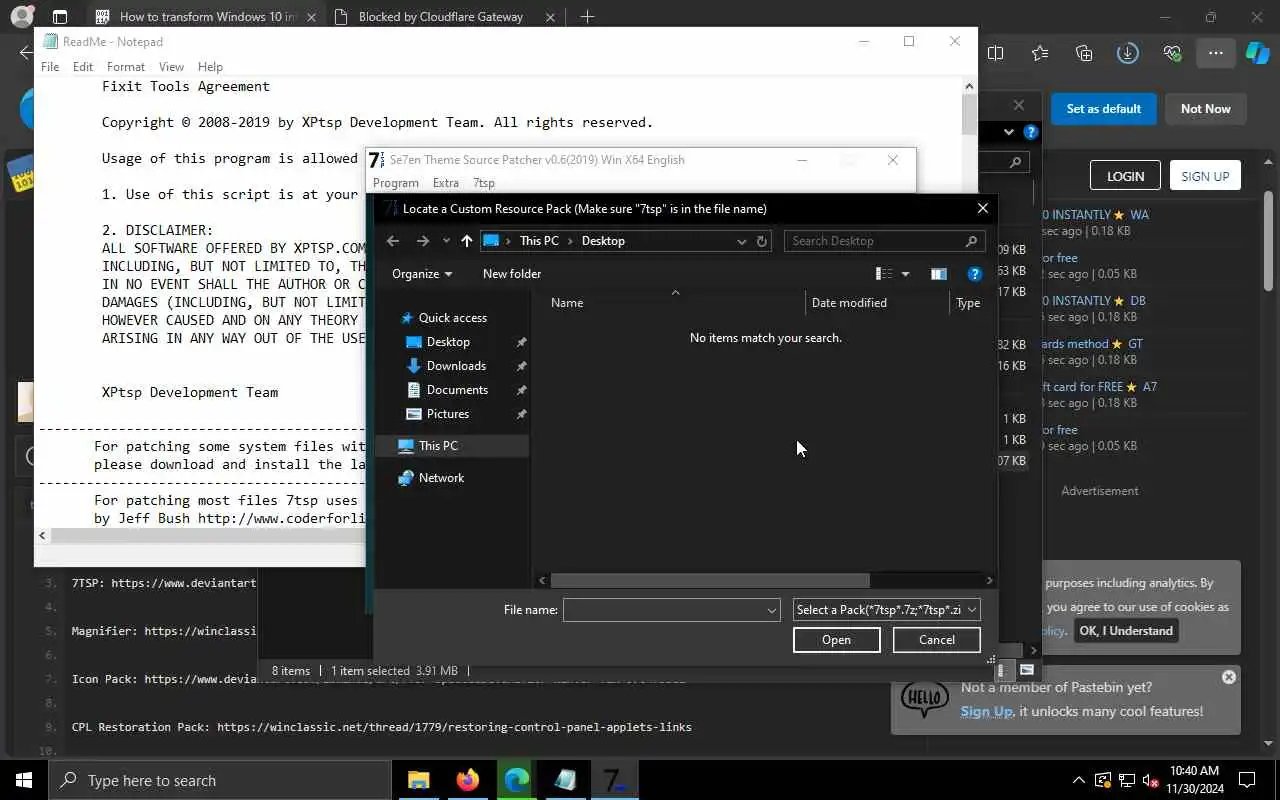The width and height of the screenshot is (1280, 800).
Task: Go back in the file dialog
Action: pos(393,241)
